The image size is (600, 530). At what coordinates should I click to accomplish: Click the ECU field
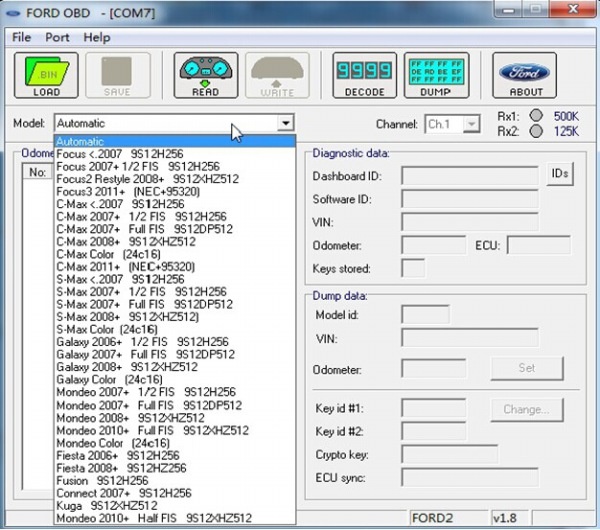point(539,245)
